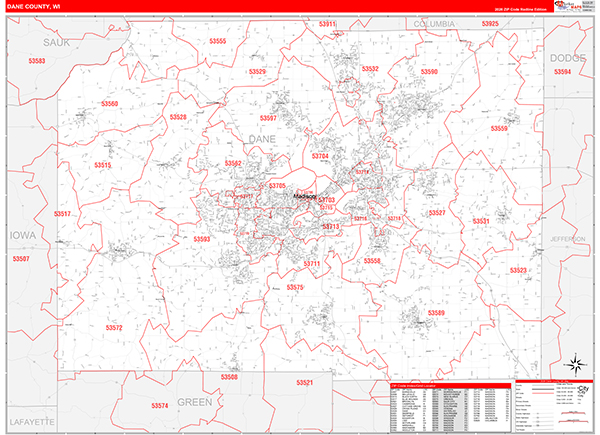Select ZIP code 53925 label
The height and width of the screenshot is (435, 600).
490,24
